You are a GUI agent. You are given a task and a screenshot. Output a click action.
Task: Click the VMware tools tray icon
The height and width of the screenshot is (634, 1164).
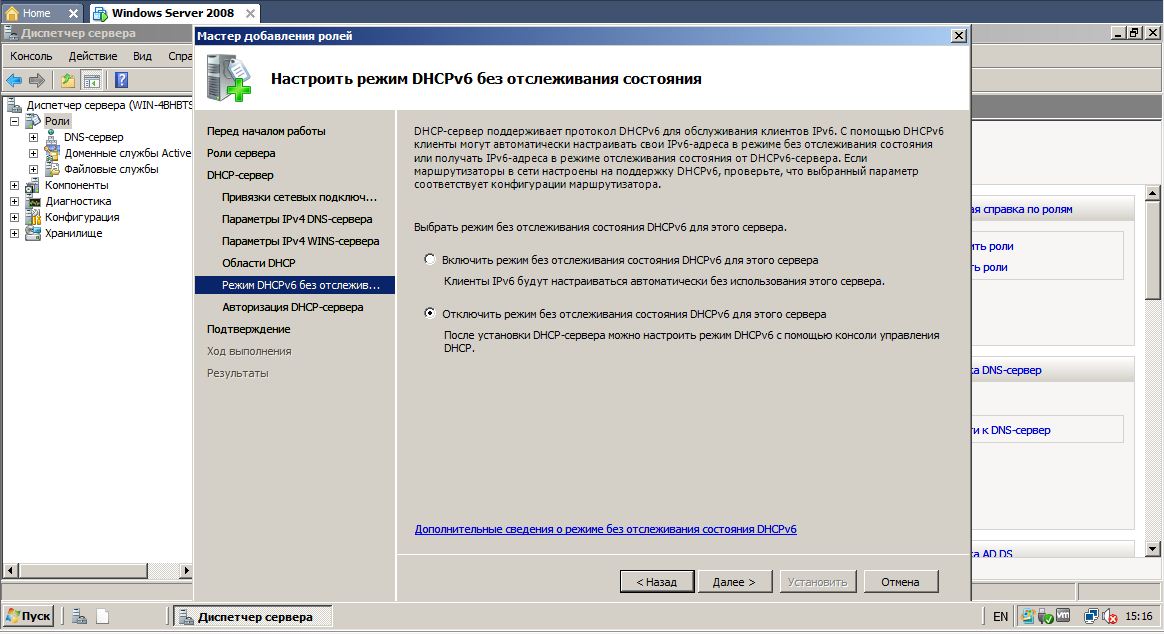coord(1063,615)
